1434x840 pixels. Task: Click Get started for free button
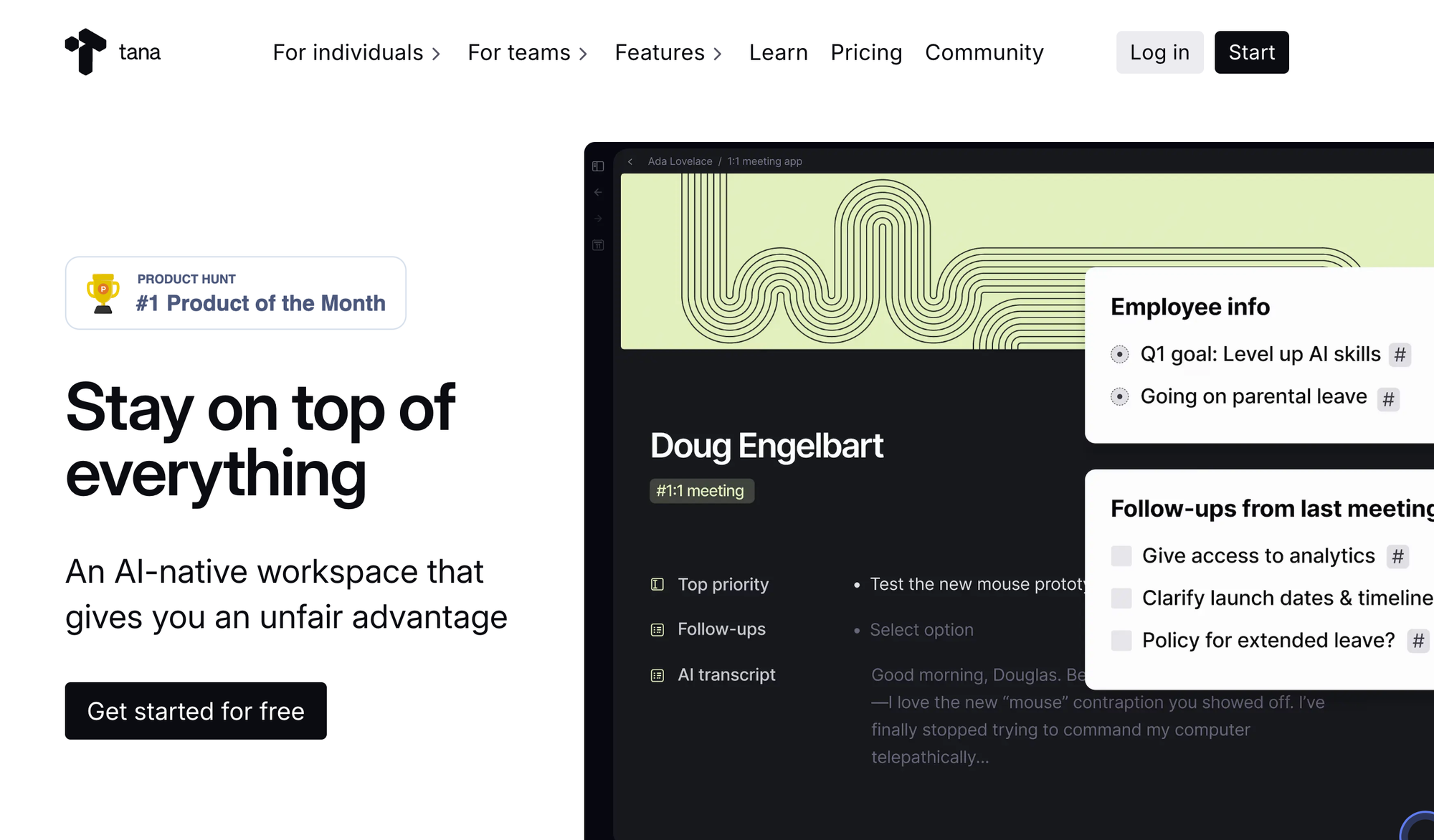[x=196, y=711]
